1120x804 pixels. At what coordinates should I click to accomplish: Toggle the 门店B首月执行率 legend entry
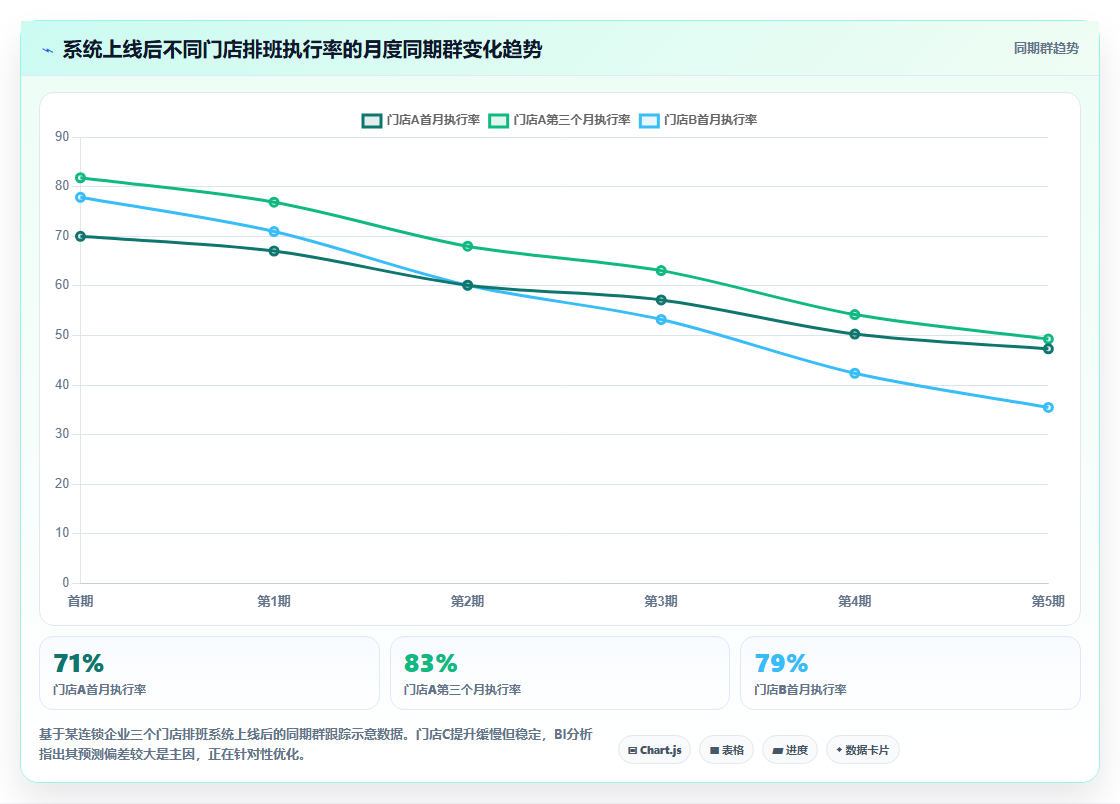[698, 120]
